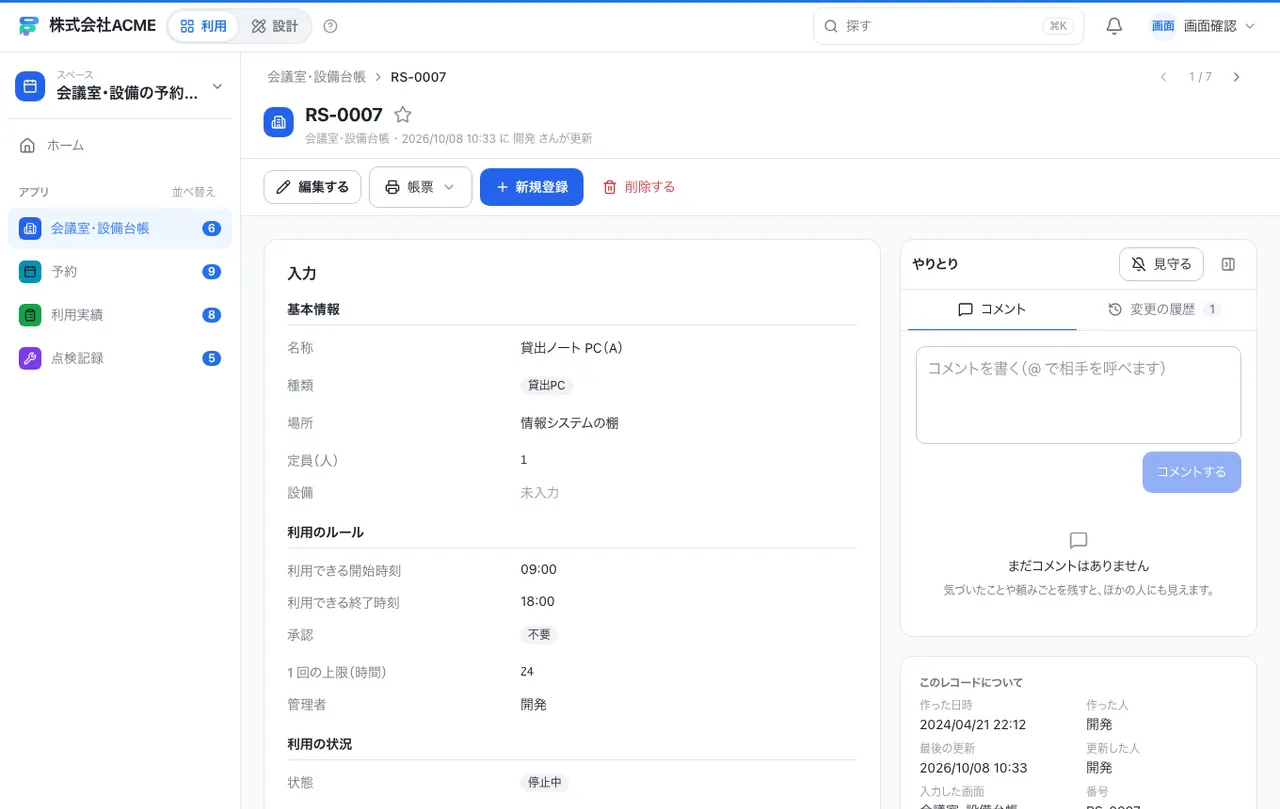Go to the next record arrow
The height and width of the screenshot is (809, 1280).
click(1237, 77)
